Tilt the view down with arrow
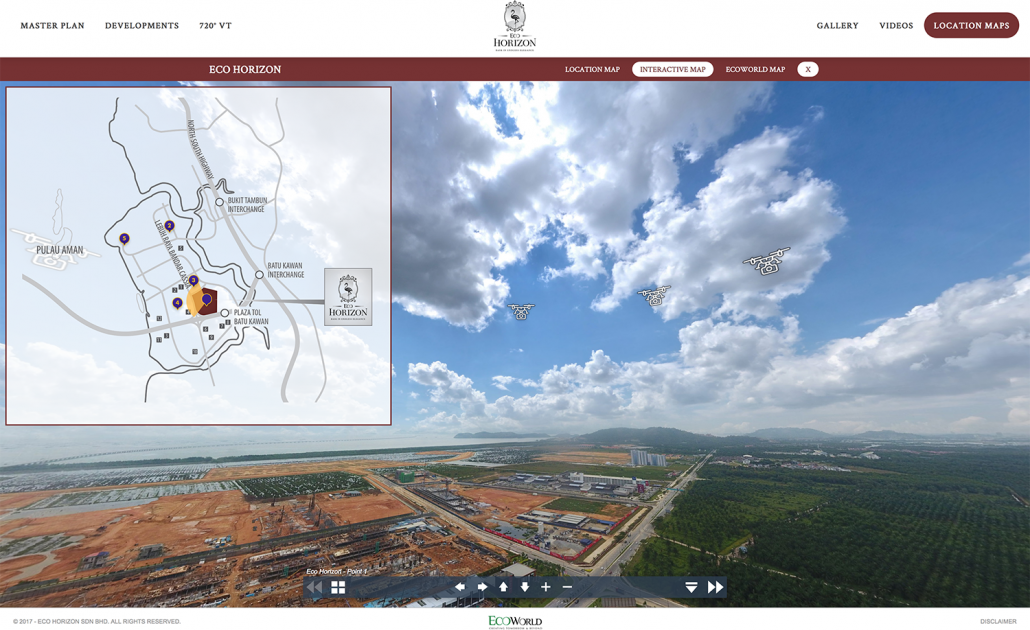This screenshot has width=1030, height=630. click(x=524, y=587)
